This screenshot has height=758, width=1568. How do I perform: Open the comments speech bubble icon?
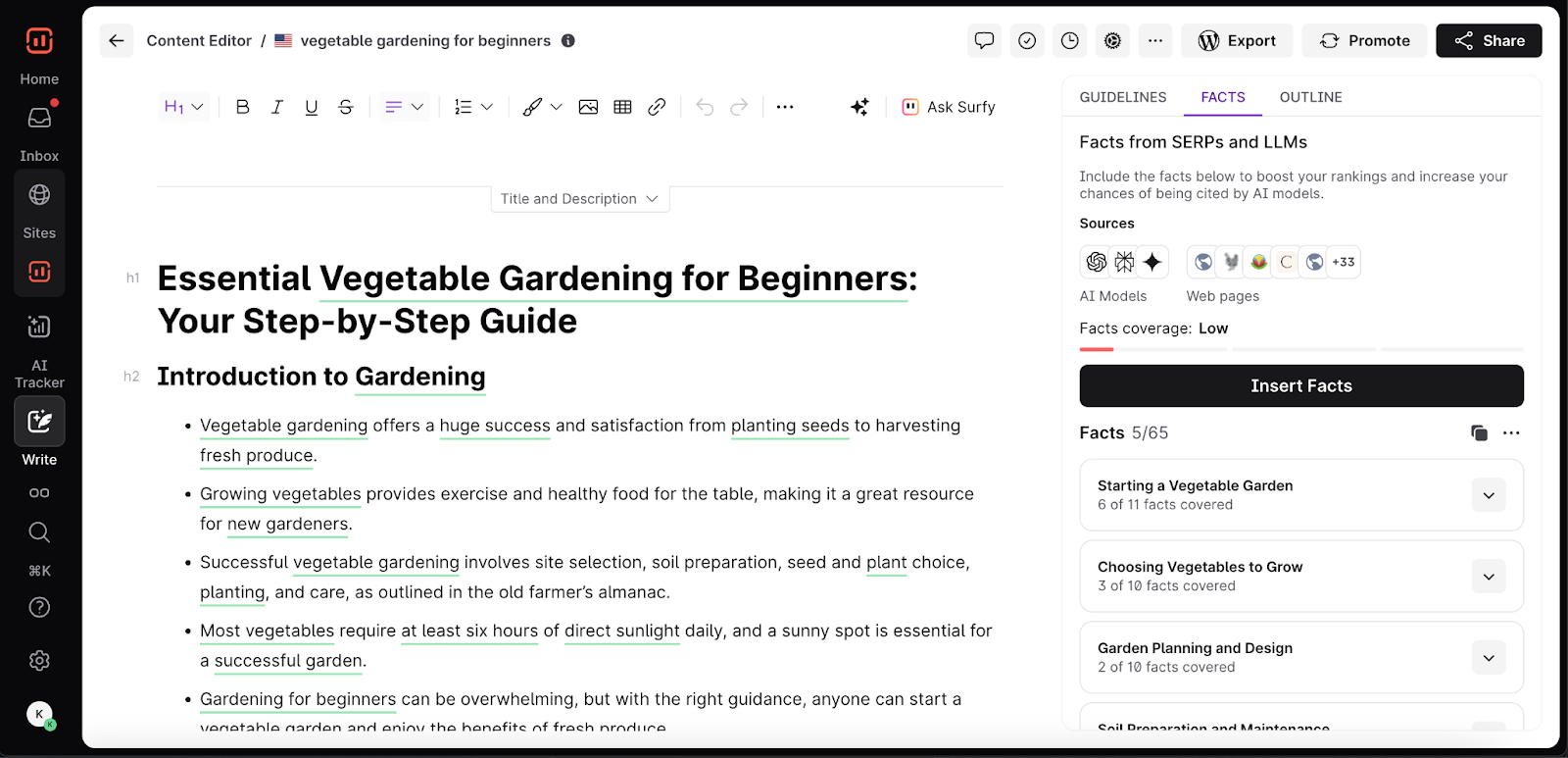pyautogui.click(x=984, y=40)
